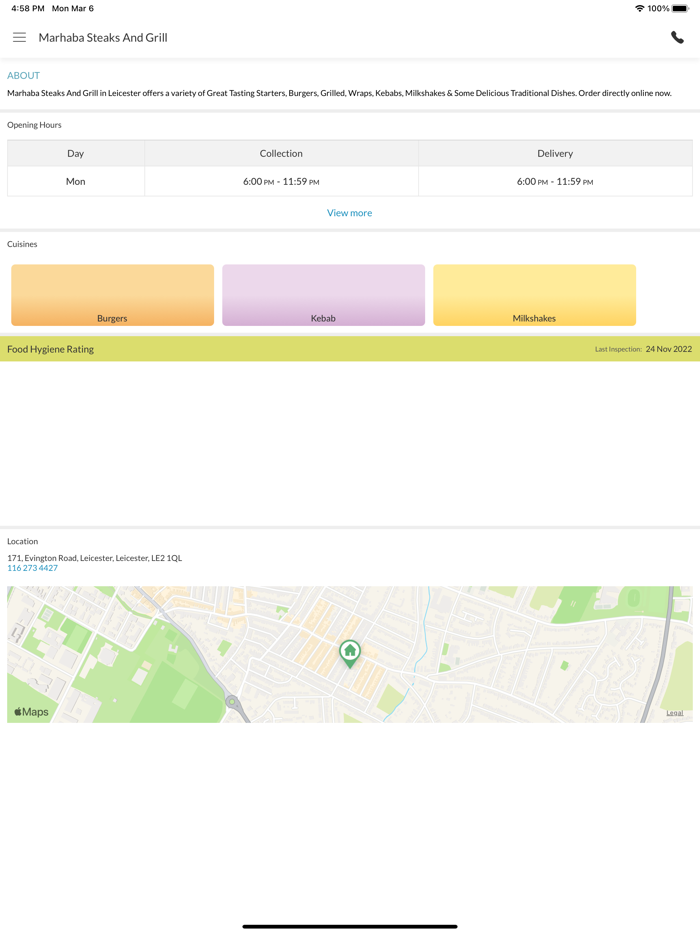700x934 pixels.
Task: Click the restaurant home pin on map
Action: 350,653
